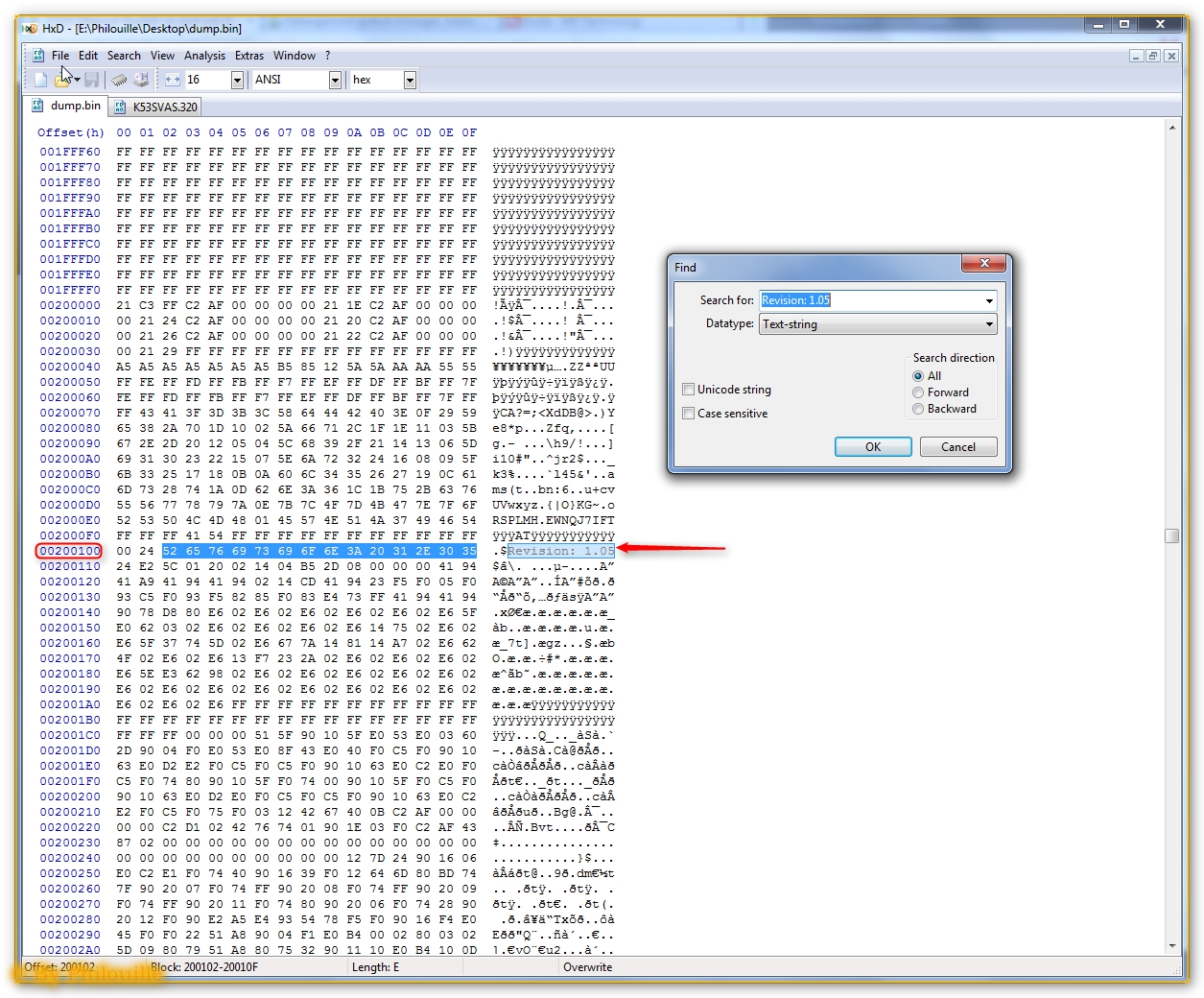Expand the Datatype Text-string dropdown
Image resolution: width=1204 pixels, height=998 pixels.
[x=989, y=325]
